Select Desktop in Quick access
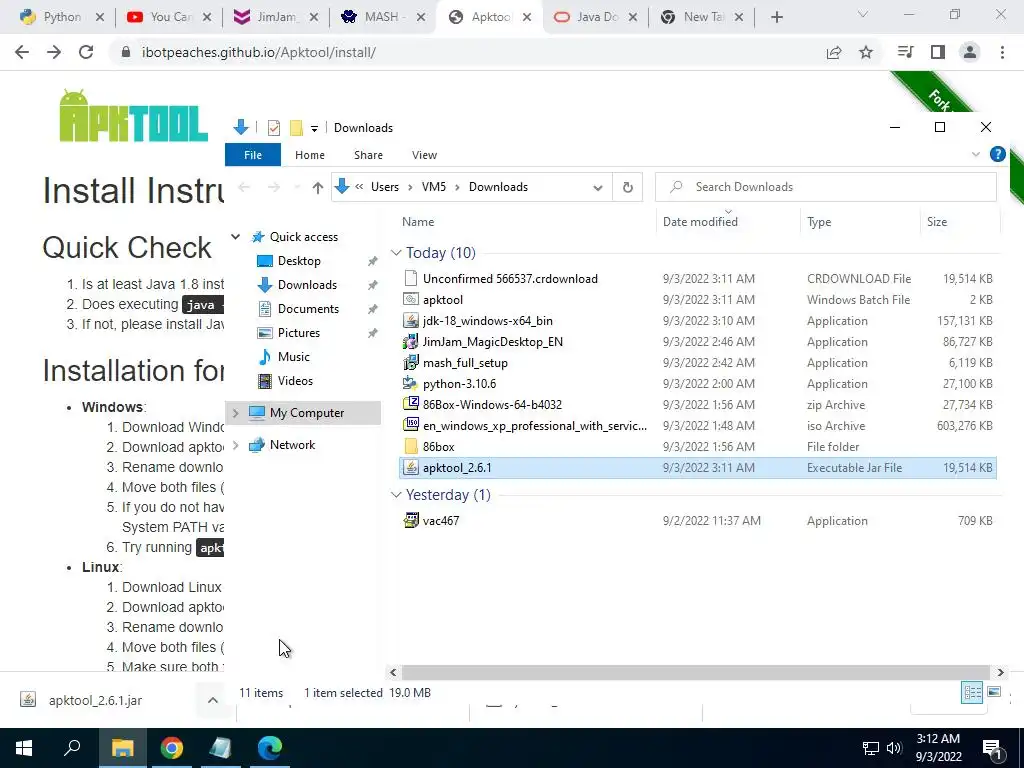Image resolution: width=1024 pixels, height=768 pixels. click(299, 261)
